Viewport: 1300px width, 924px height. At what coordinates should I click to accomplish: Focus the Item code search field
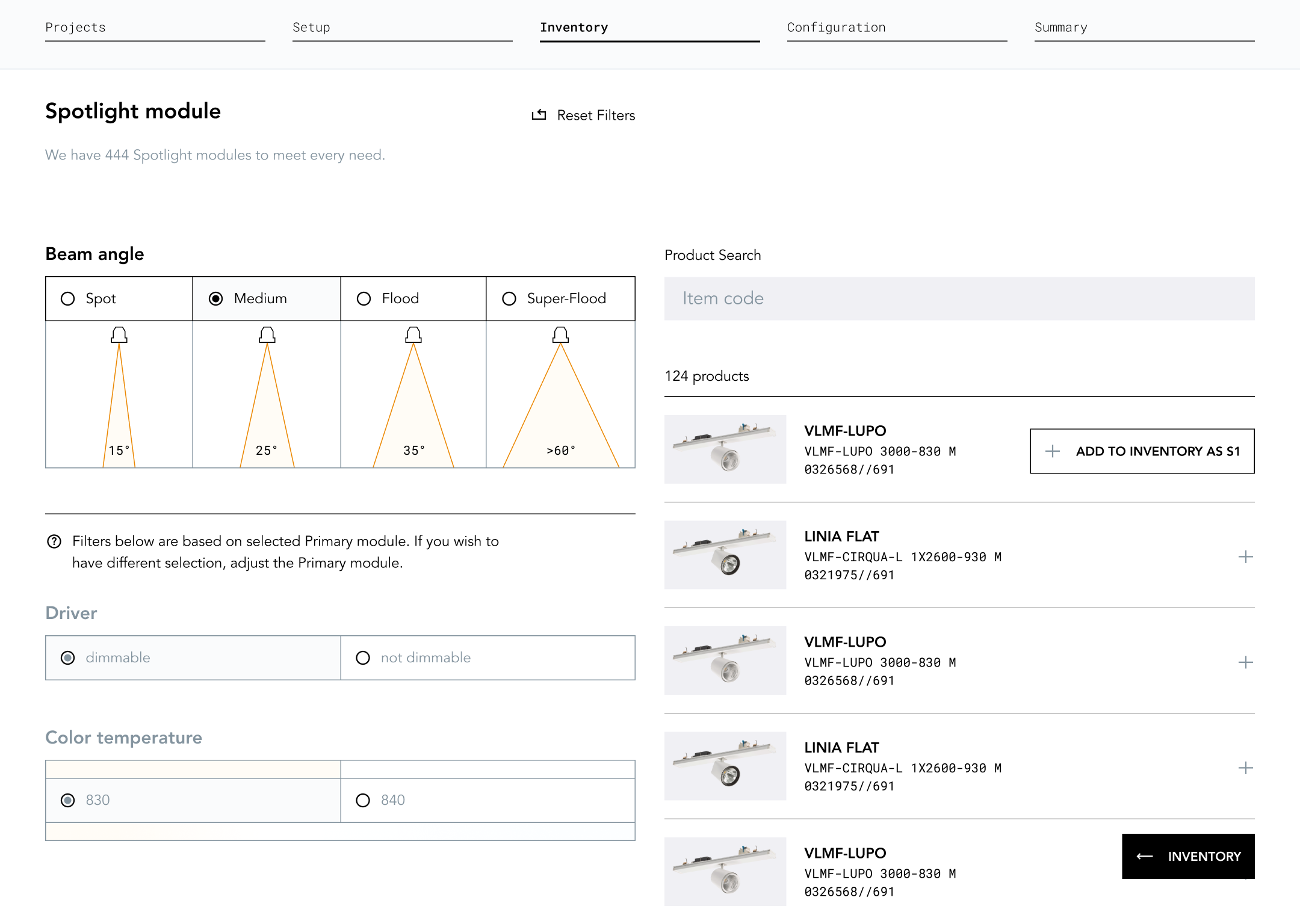point(959,298)
